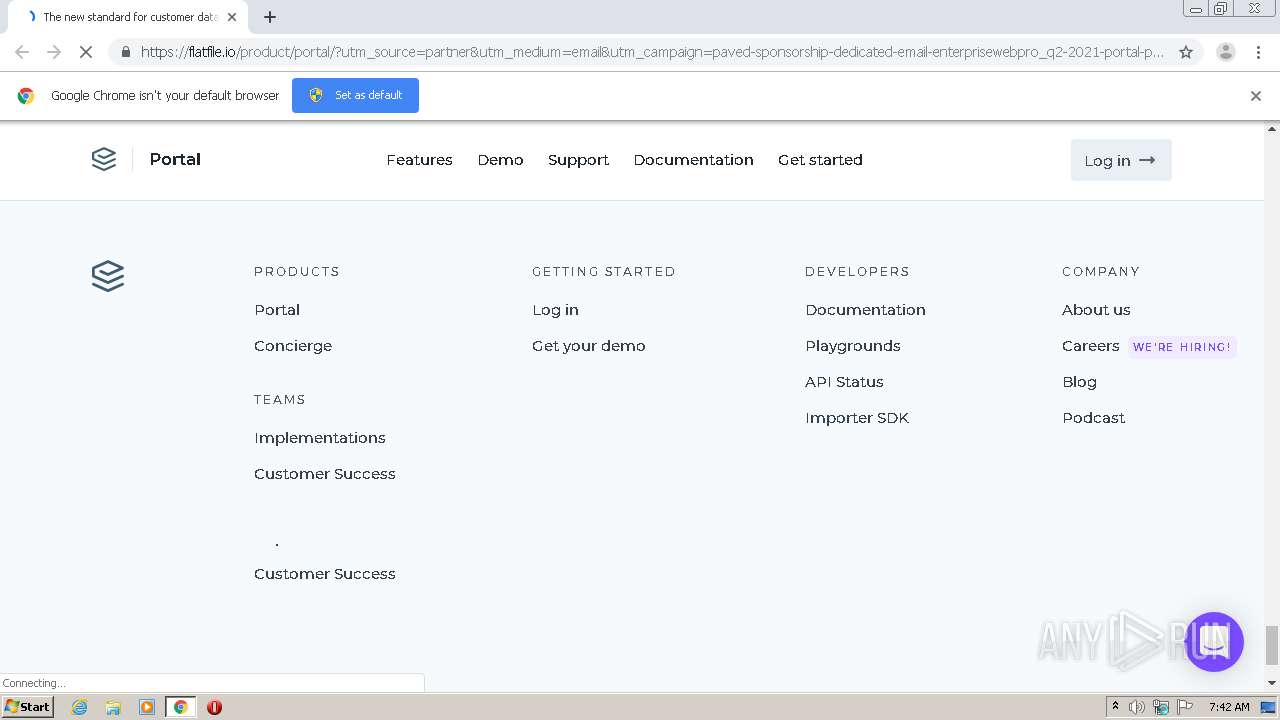Open the chat widget bubble

[x=1214, y=642]
